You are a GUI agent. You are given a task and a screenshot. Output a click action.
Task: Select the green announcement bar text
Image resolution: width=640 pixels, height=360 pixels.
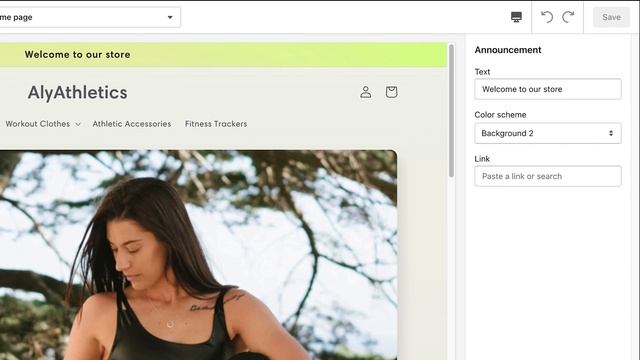tap(78, 54)
